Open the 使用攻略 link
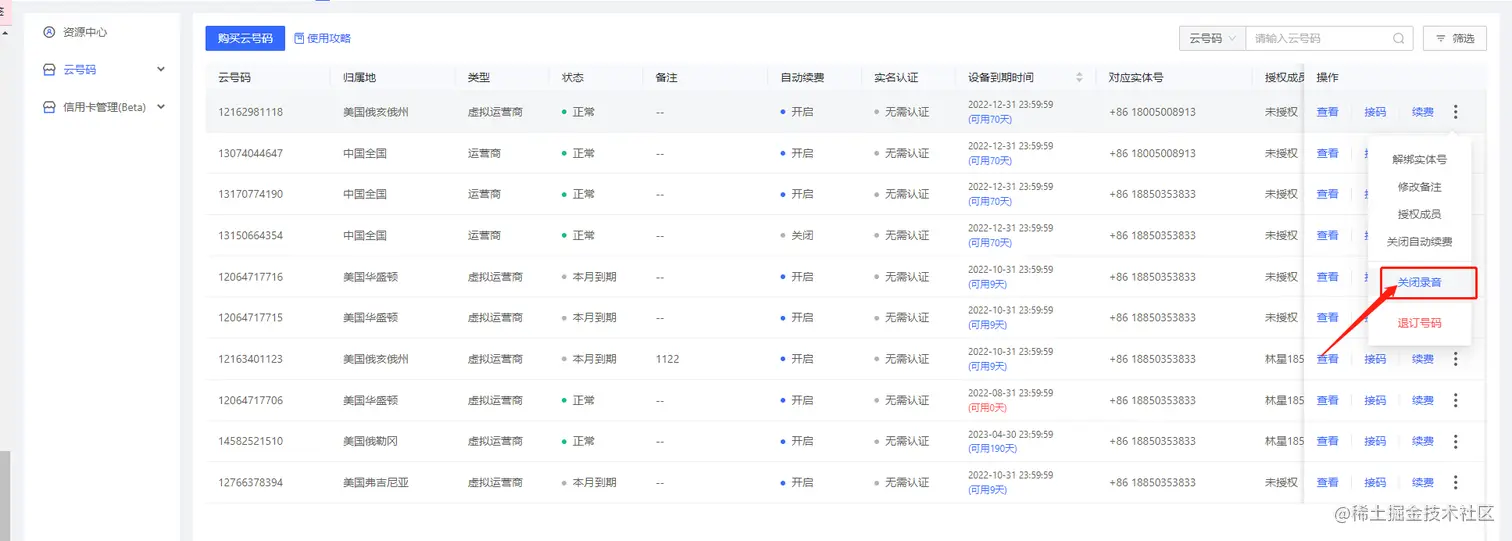 point(329,38)
